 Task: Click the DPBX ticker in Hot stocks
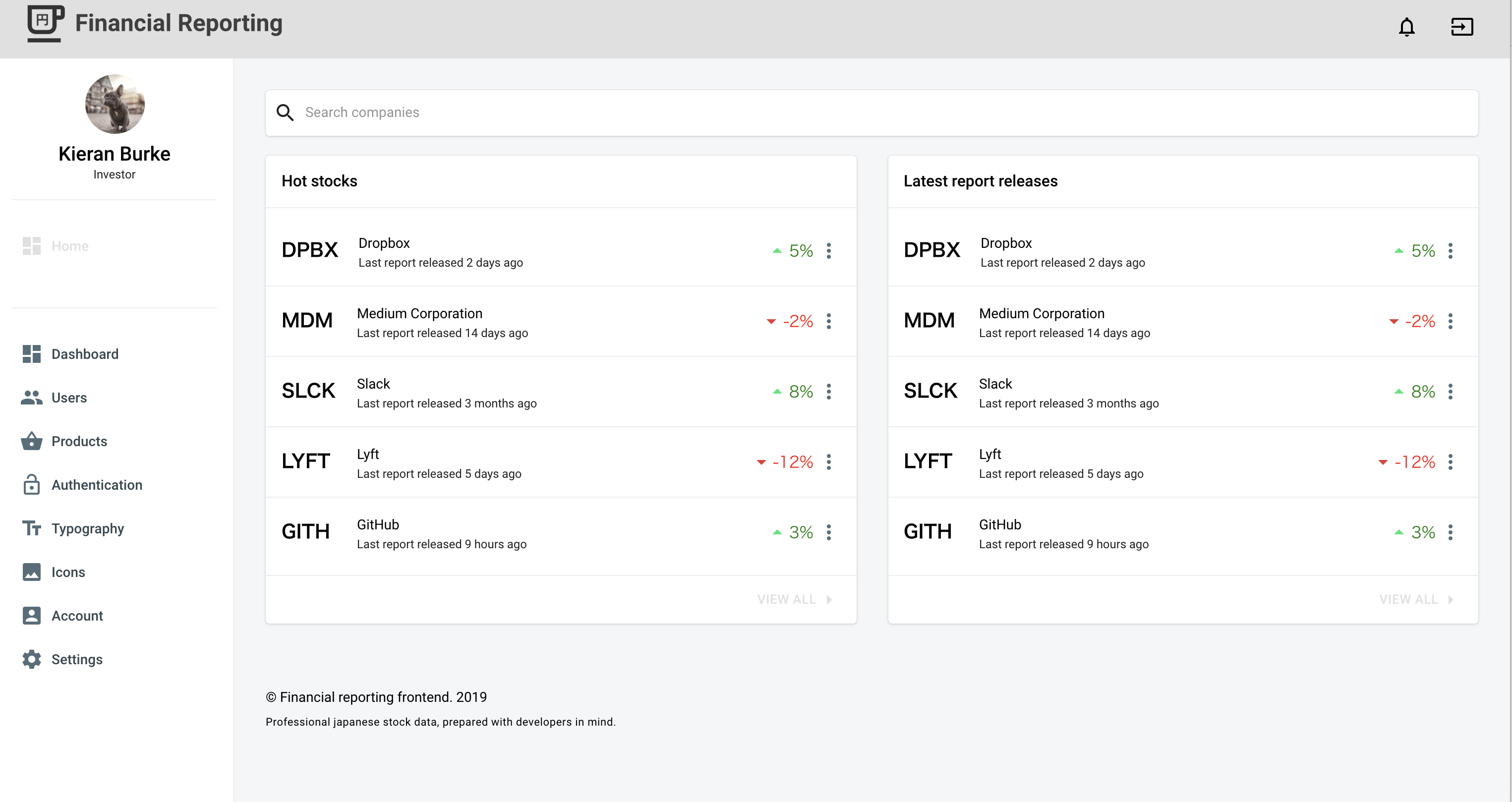coord(309,250)
